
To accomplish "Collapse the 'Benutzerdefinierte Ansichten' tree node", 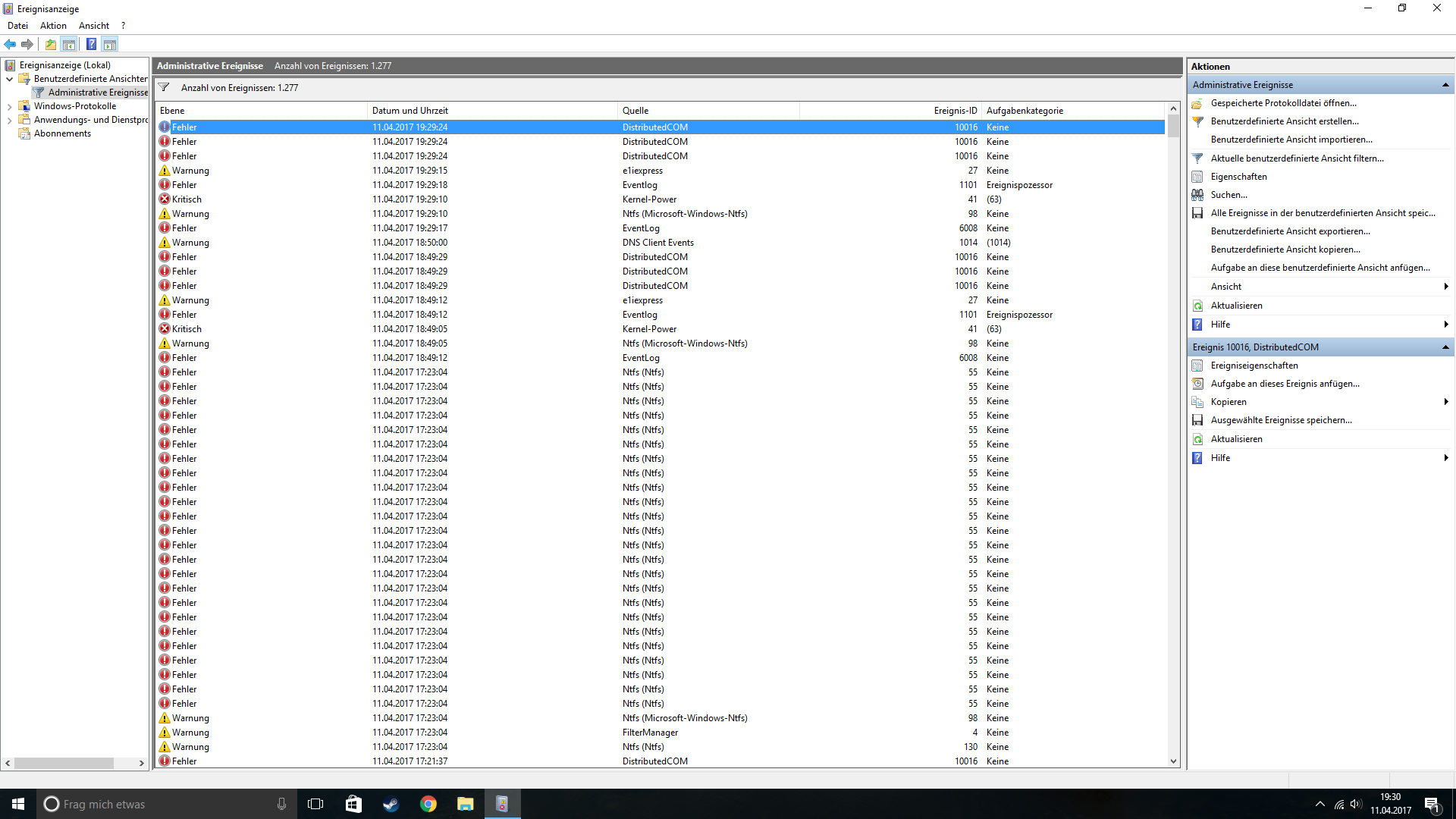I will click(x=9, y=79).
